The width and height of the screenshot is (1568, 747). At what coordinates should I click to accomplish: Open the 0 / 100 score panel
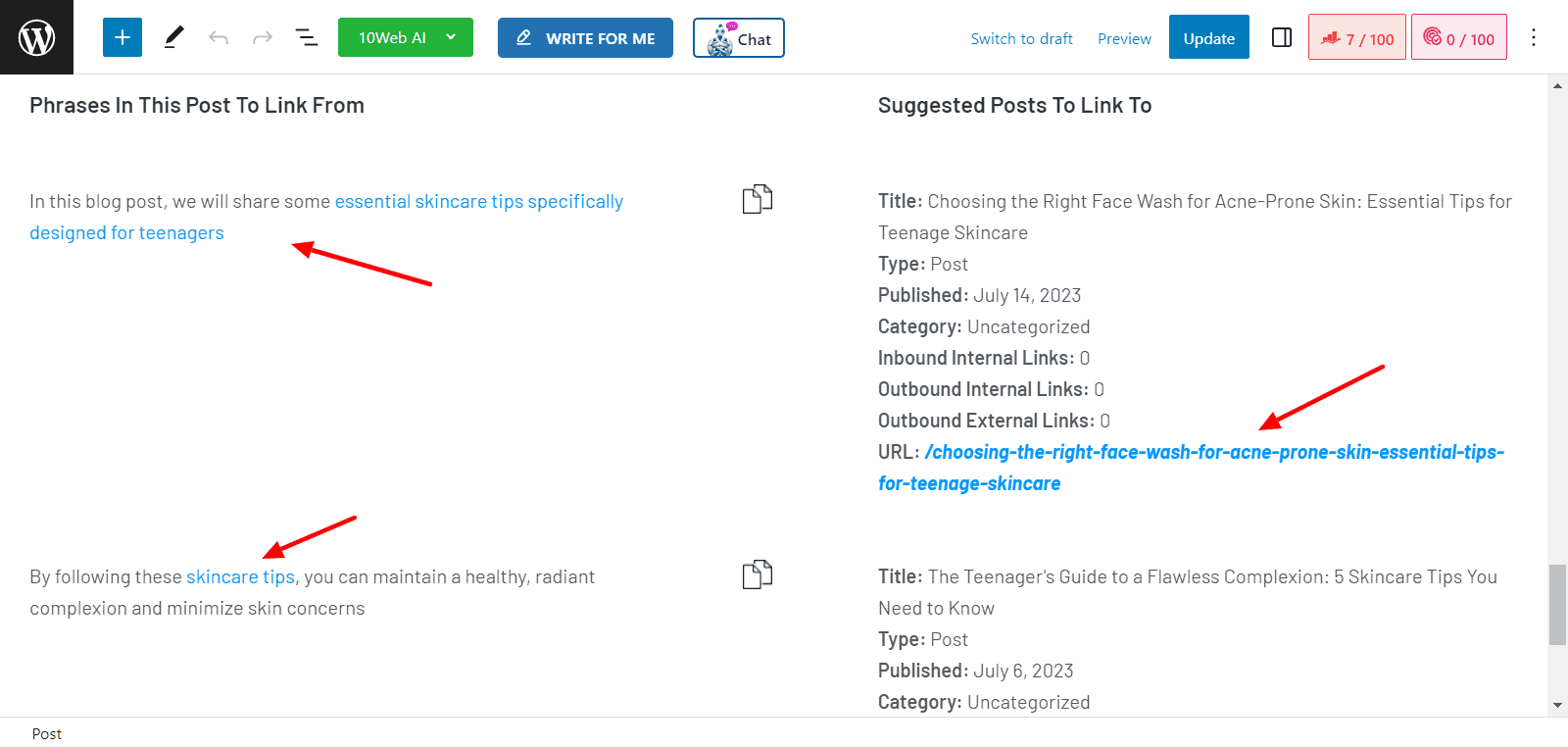click(x=1459, y=38)
